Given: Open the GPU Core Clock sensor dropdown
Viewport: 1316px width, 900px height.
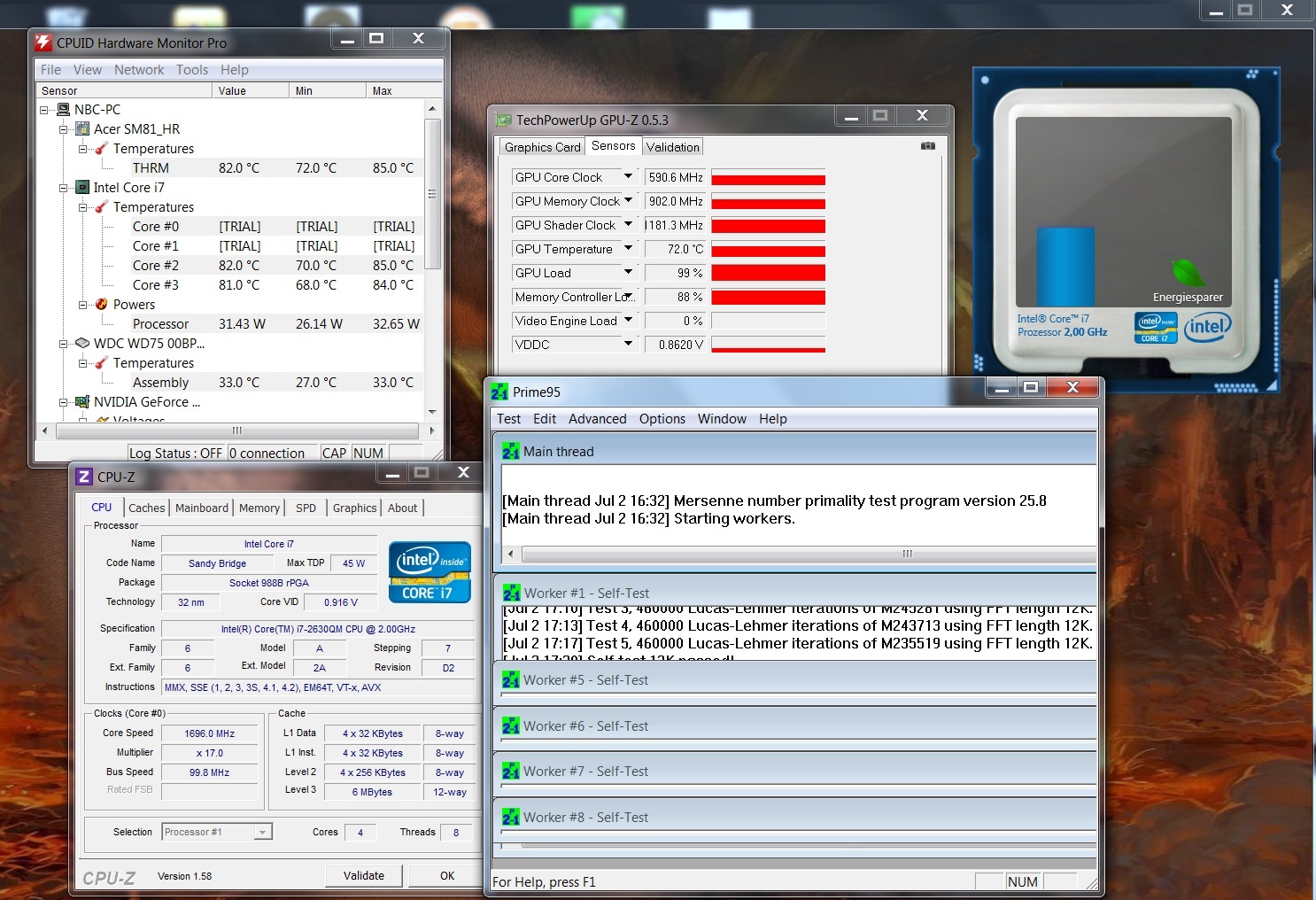Looking at the screenshot, I should [x=628, y=176].
